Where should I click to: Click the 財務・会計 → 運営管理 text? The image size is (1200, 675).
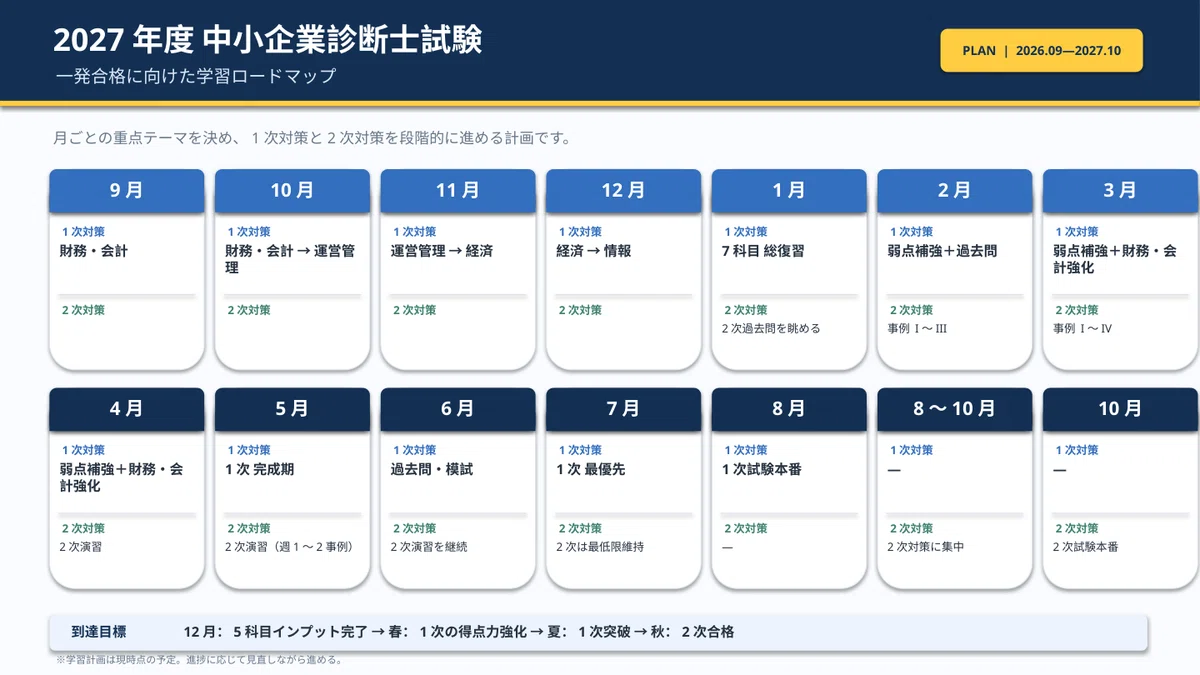coord(290,259)
